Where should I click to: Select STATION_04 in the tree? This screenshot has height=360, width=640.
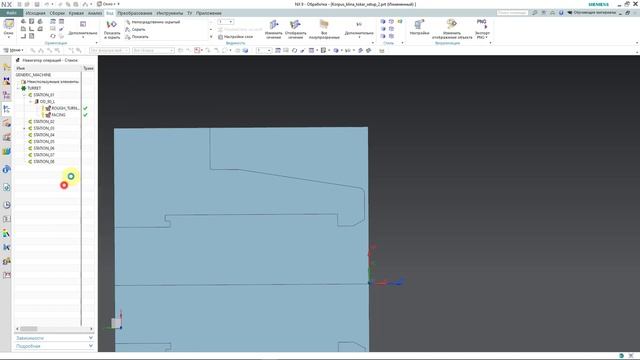(x=41, y=135)
